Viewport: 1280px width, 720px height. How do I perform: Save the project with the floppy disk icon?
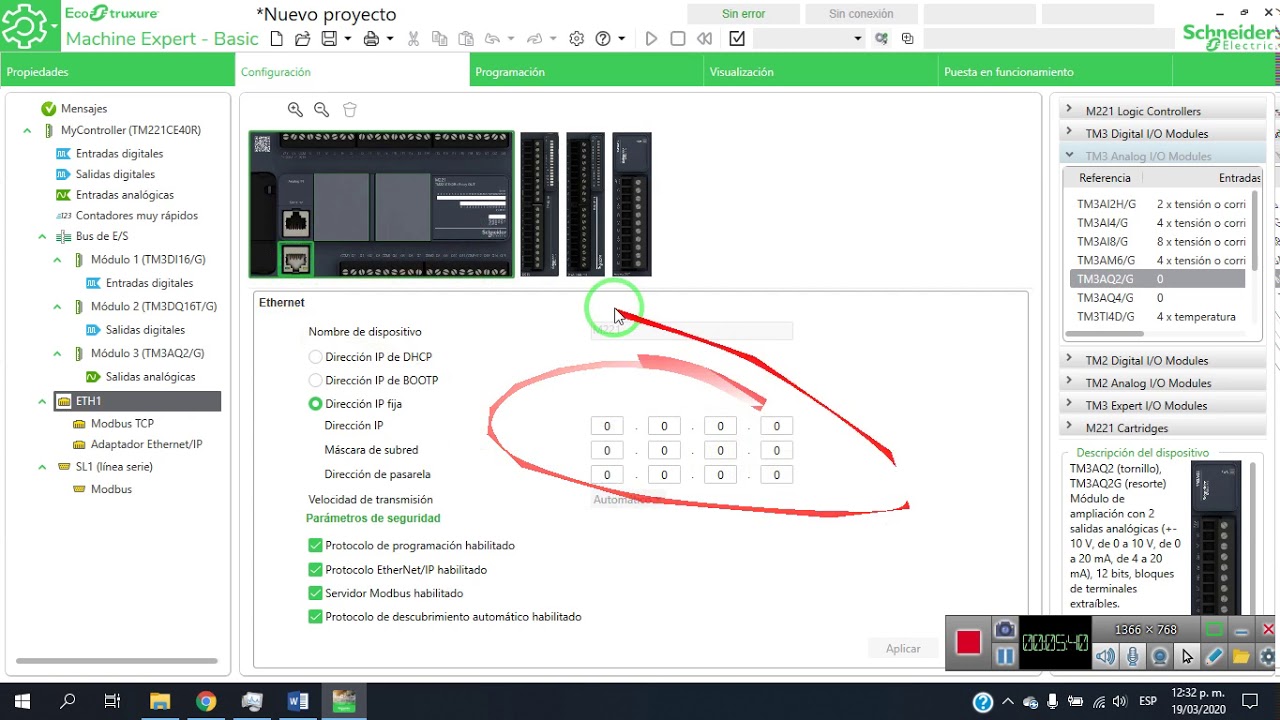coord(329,39)
